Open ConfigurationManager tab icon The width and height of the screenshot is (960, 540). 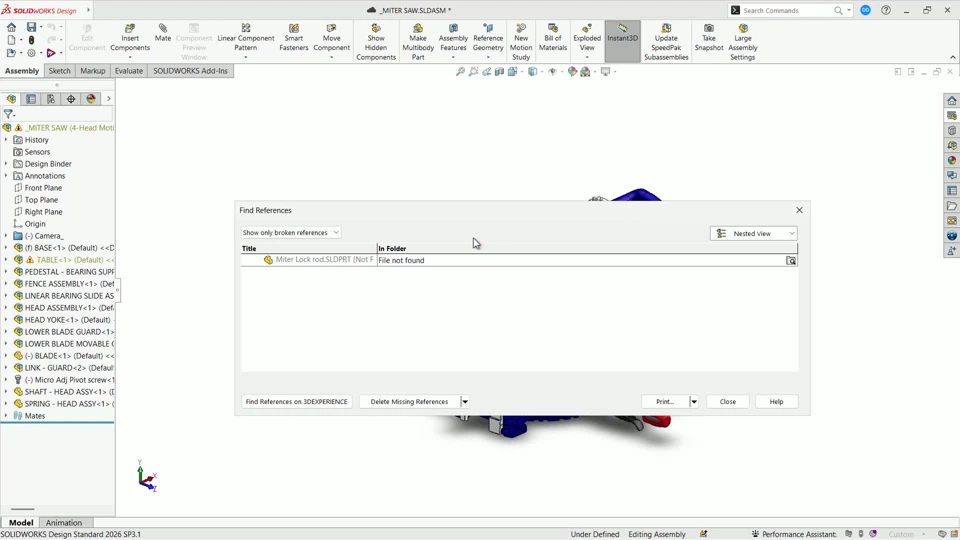(51, 99)
